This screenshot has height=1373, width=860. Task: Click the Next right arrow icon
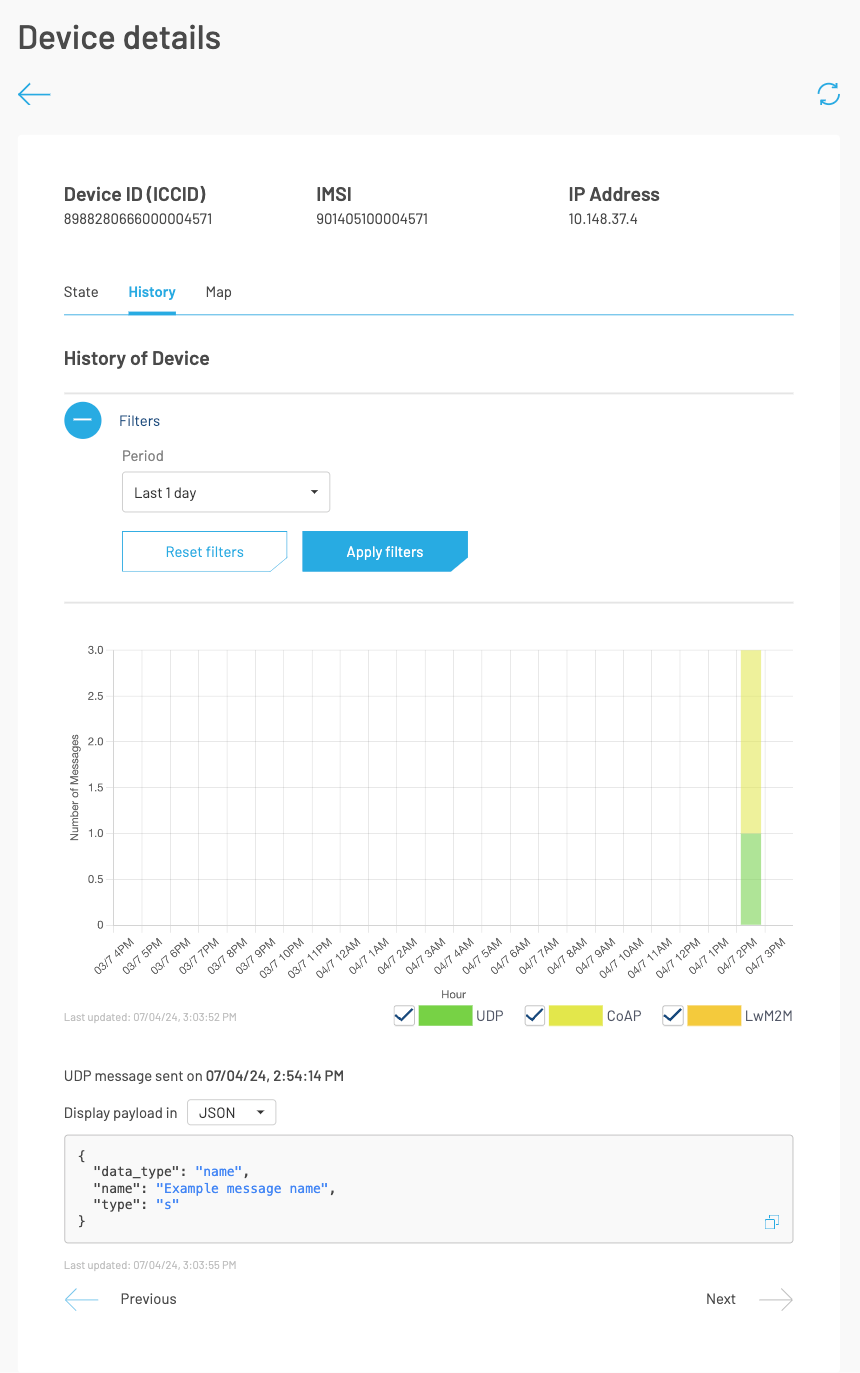tap(775, 1299)
